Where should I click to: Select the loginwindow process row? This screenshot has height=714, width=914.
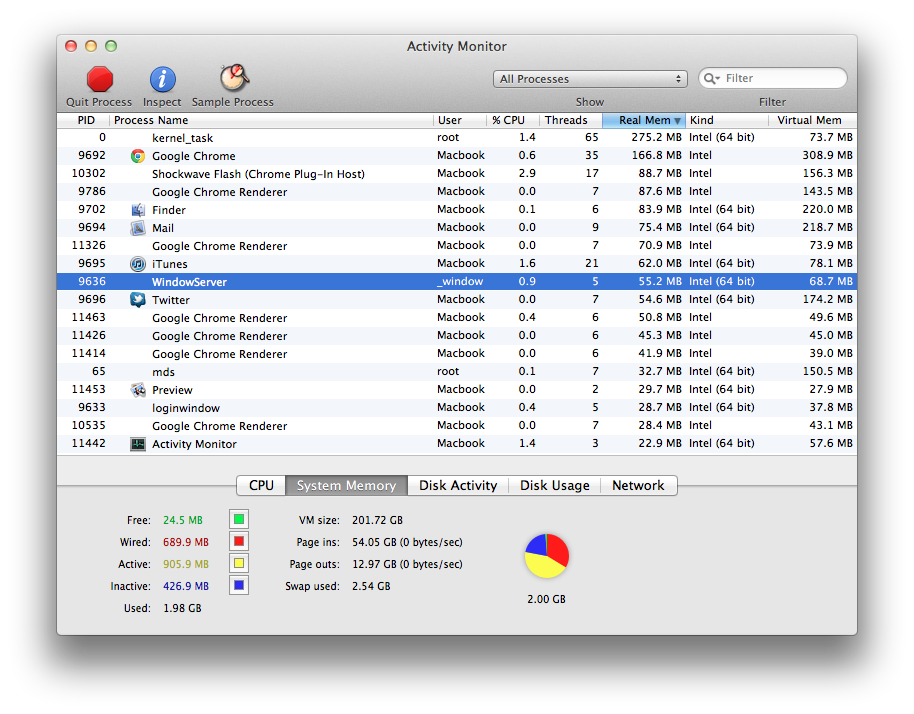(457, 408)
